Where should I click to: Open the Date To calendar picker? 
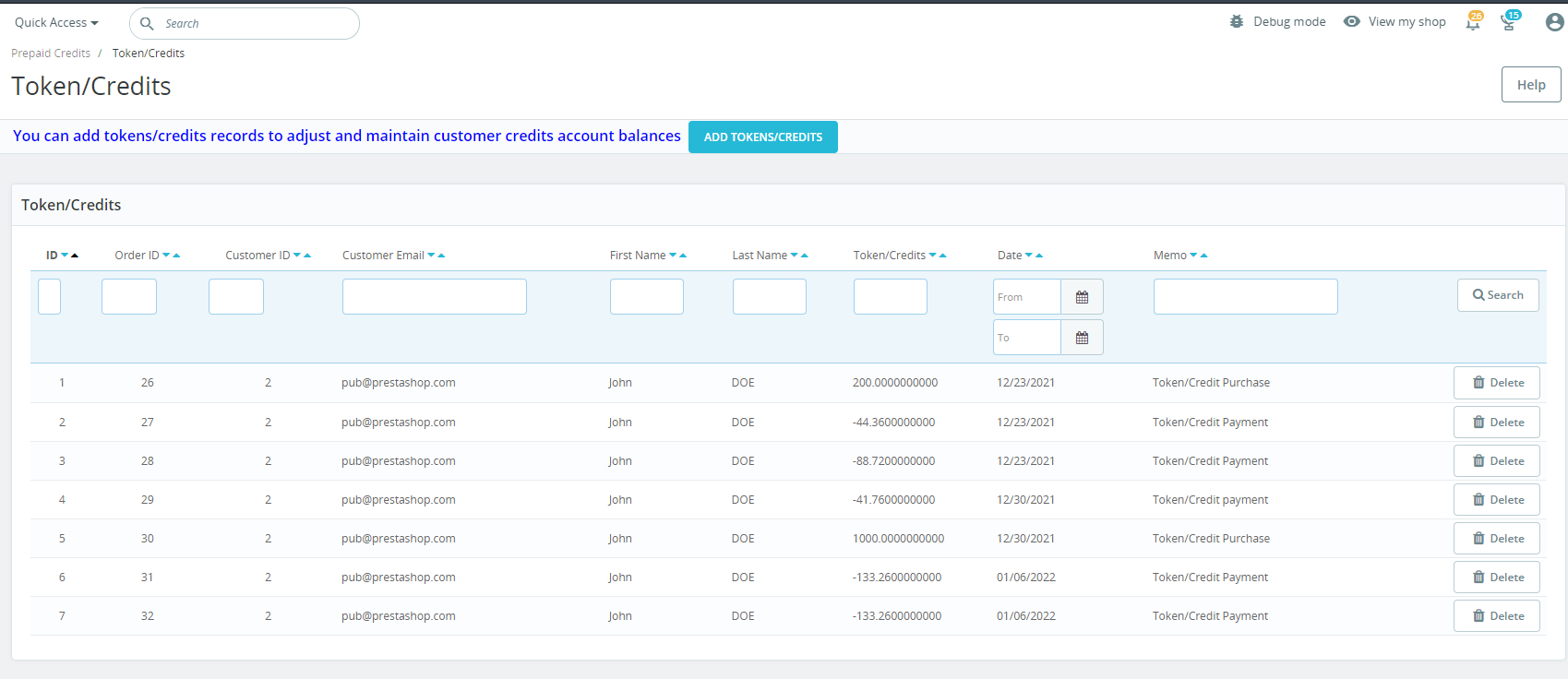[x=1082, y=338]
